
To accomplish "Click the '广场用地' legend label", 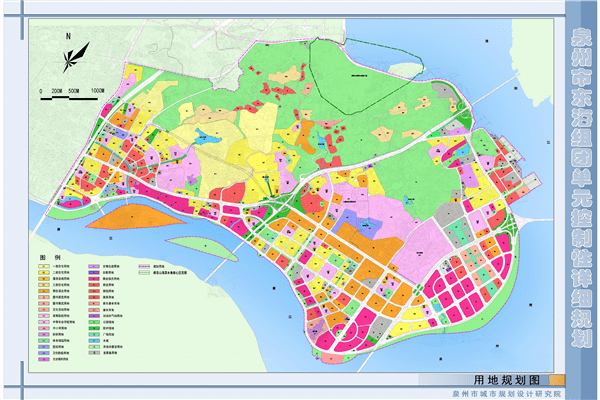I will tap(109, 335).
